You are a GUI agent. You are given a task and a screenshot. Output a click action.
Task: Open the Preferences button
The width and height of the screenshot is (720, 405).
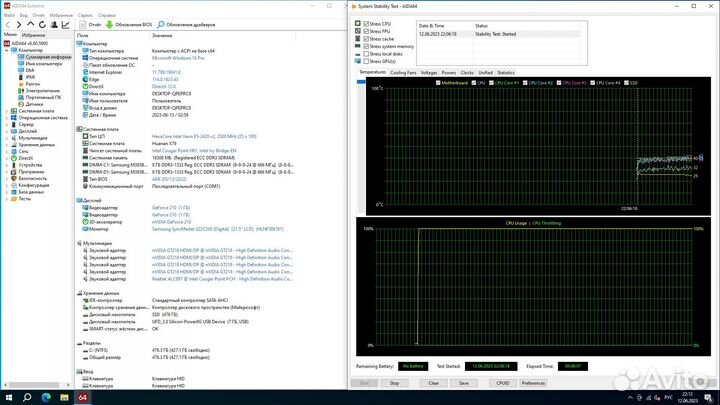tap(533, 383)
